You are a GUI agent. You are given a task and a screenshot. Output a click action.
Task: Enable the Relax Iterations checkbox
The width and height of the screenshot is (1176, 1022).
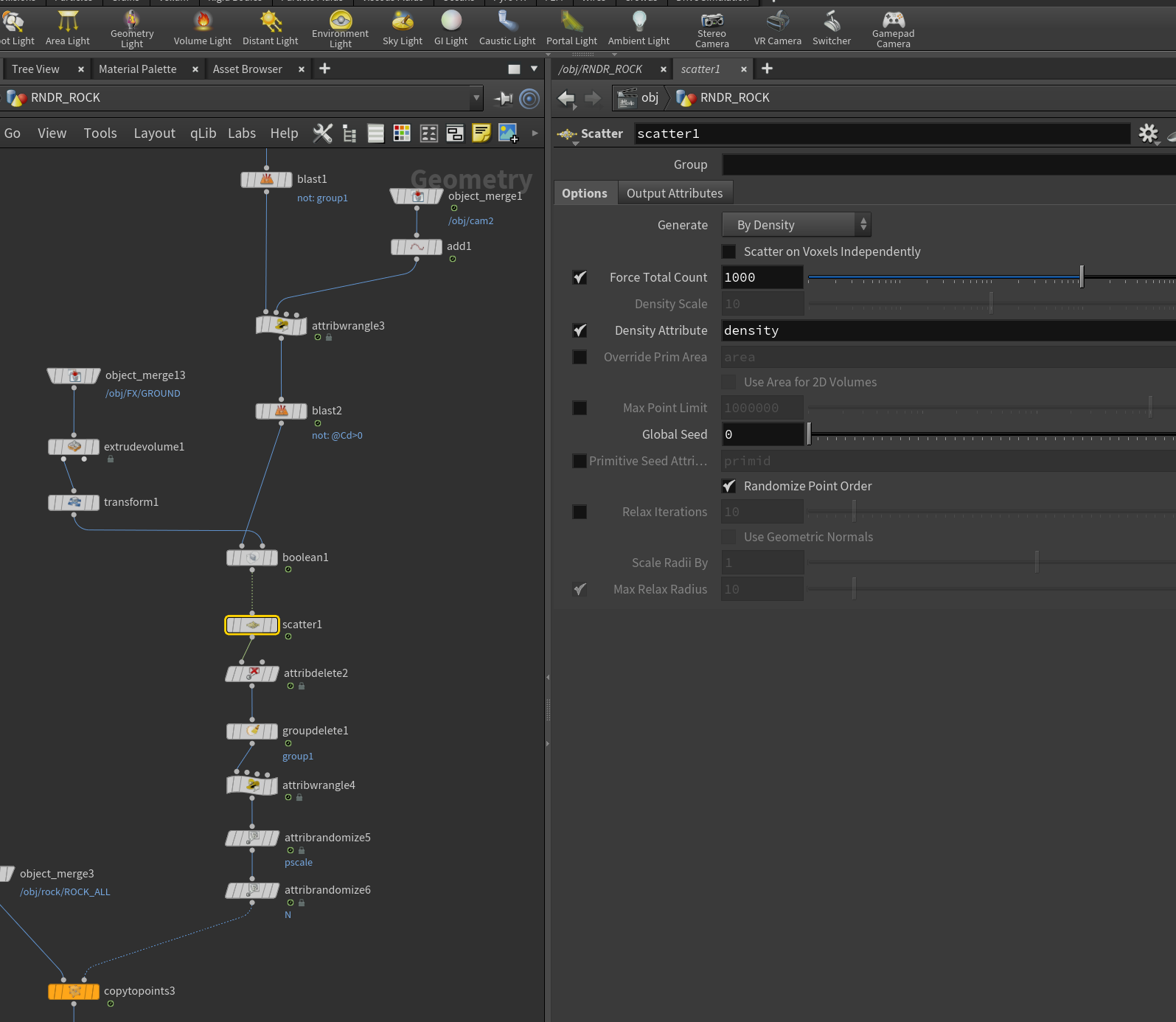[580, 512]
